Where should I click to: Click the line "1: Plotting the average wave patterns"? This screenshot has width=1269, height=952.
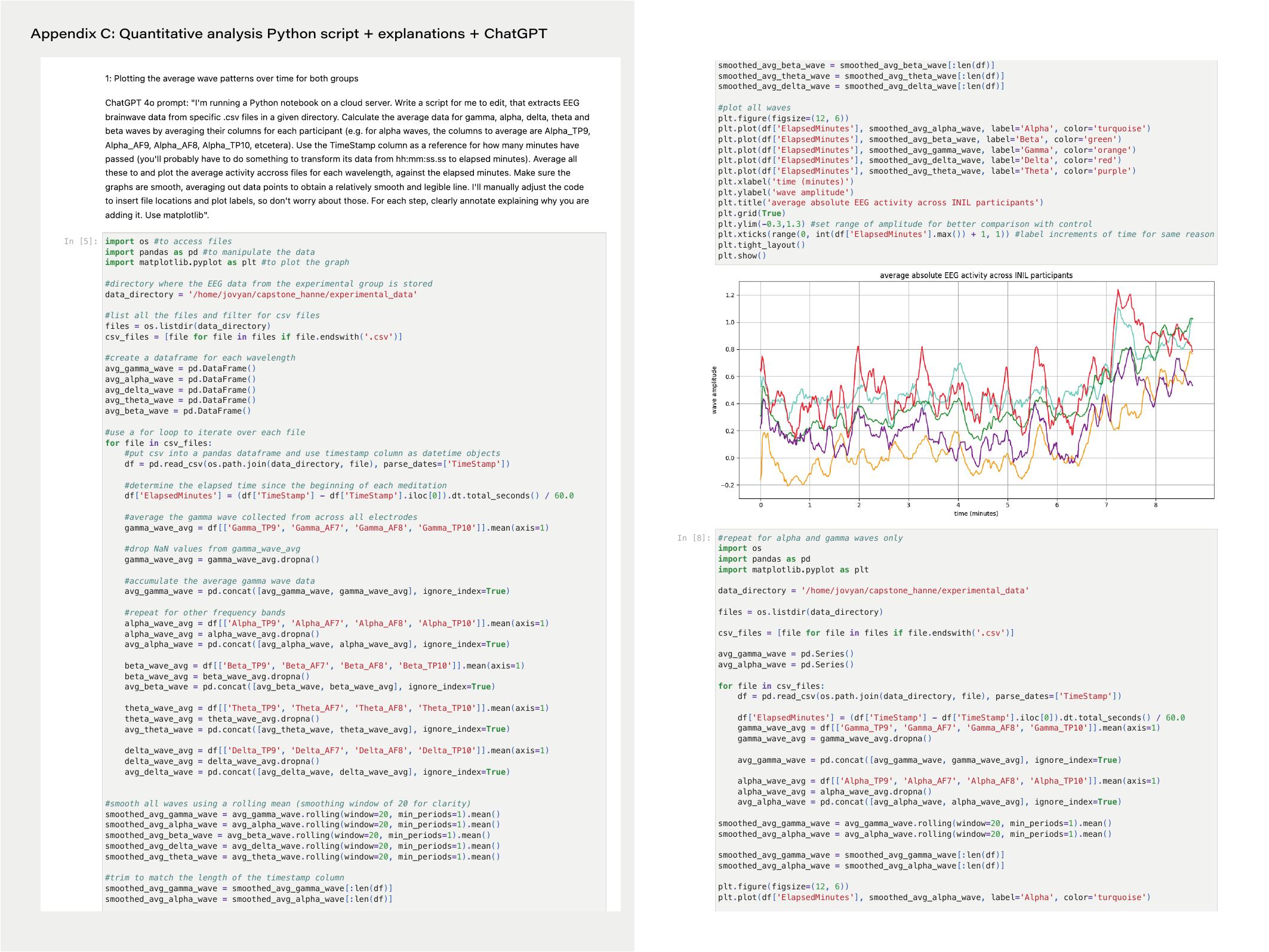[x=232, y=78]
